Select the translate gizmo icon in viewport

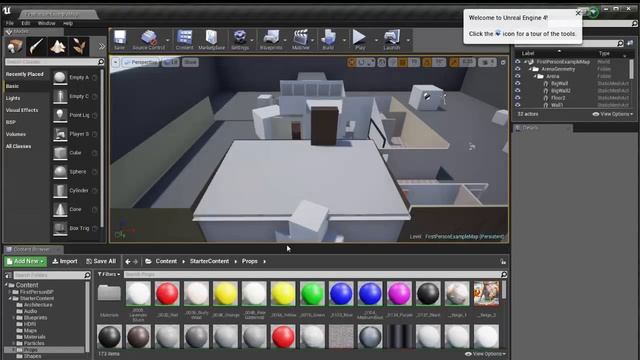coord(351,62)
